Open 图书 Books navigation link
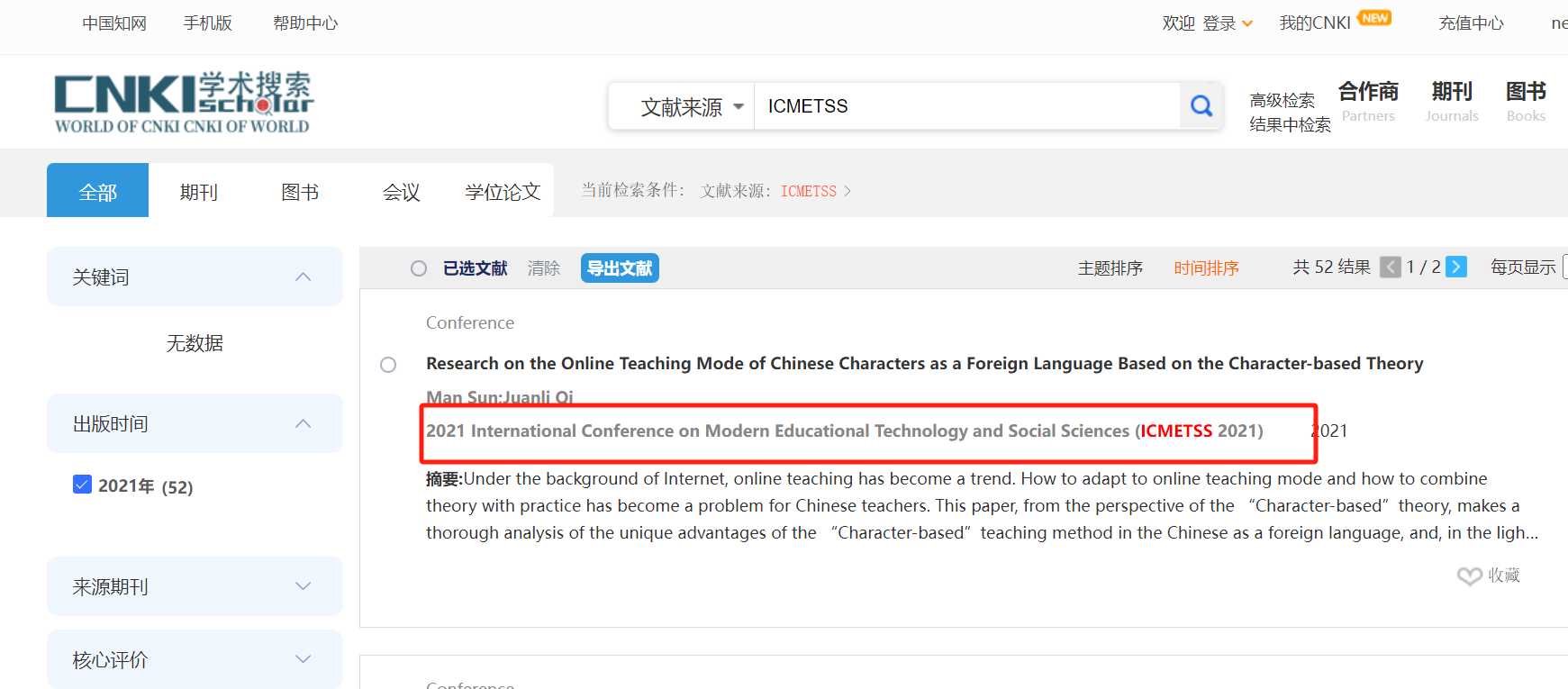The image size is (1568, 689). pos(1526,101)
